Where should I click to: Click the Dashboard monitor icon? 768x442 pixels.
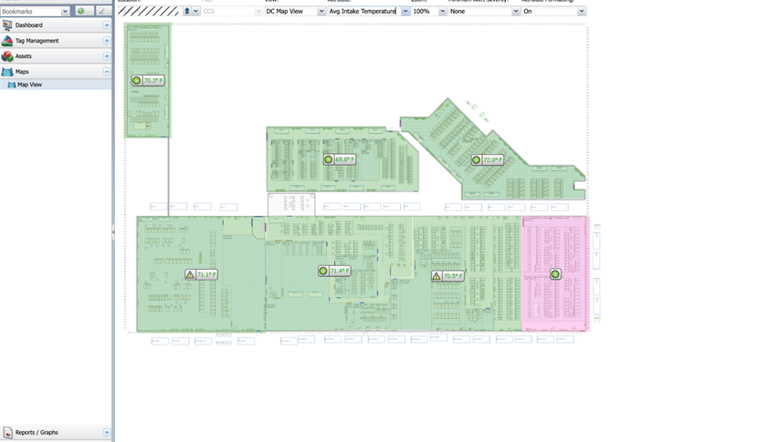(x=7, y=25)
